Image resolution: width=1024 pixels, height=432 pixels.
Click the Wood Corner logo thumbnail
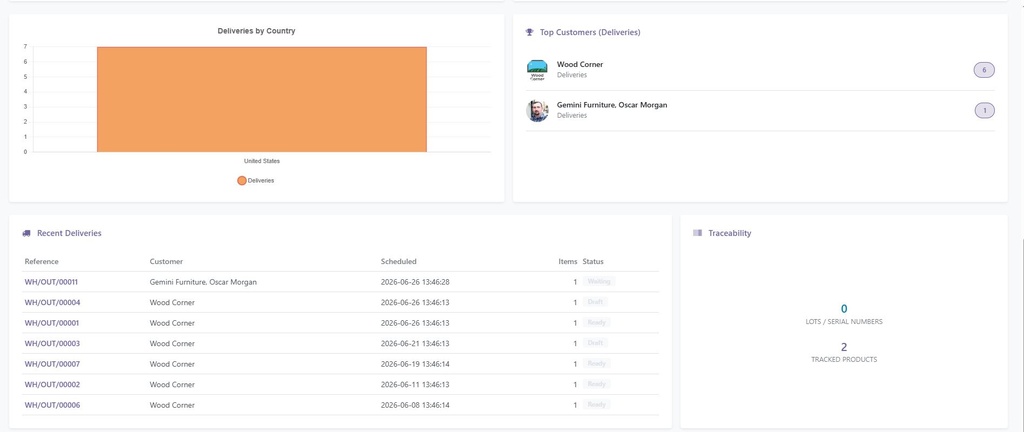pyautogui.click(x=537, y=70)
